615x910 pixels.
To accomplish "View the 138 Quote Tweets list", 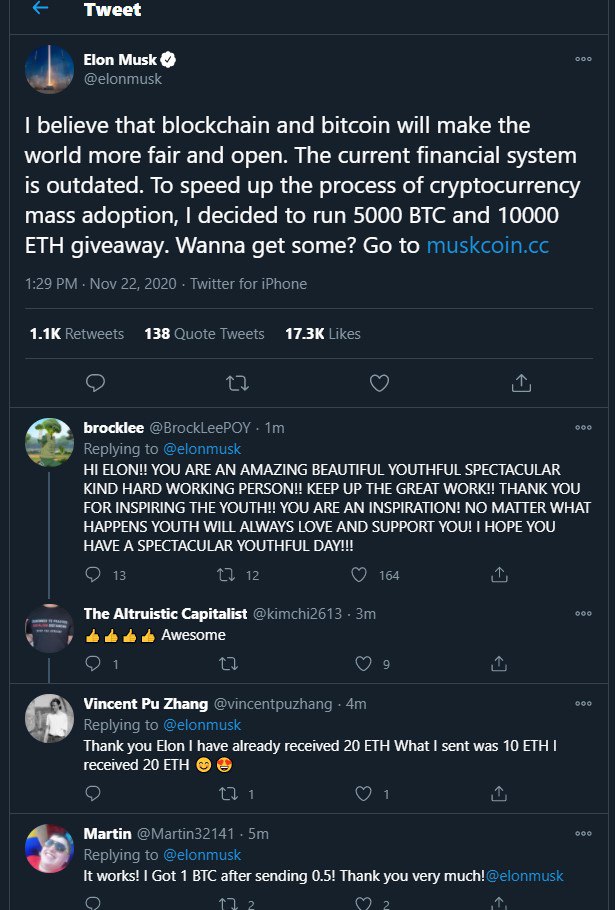I will [204, 334].
